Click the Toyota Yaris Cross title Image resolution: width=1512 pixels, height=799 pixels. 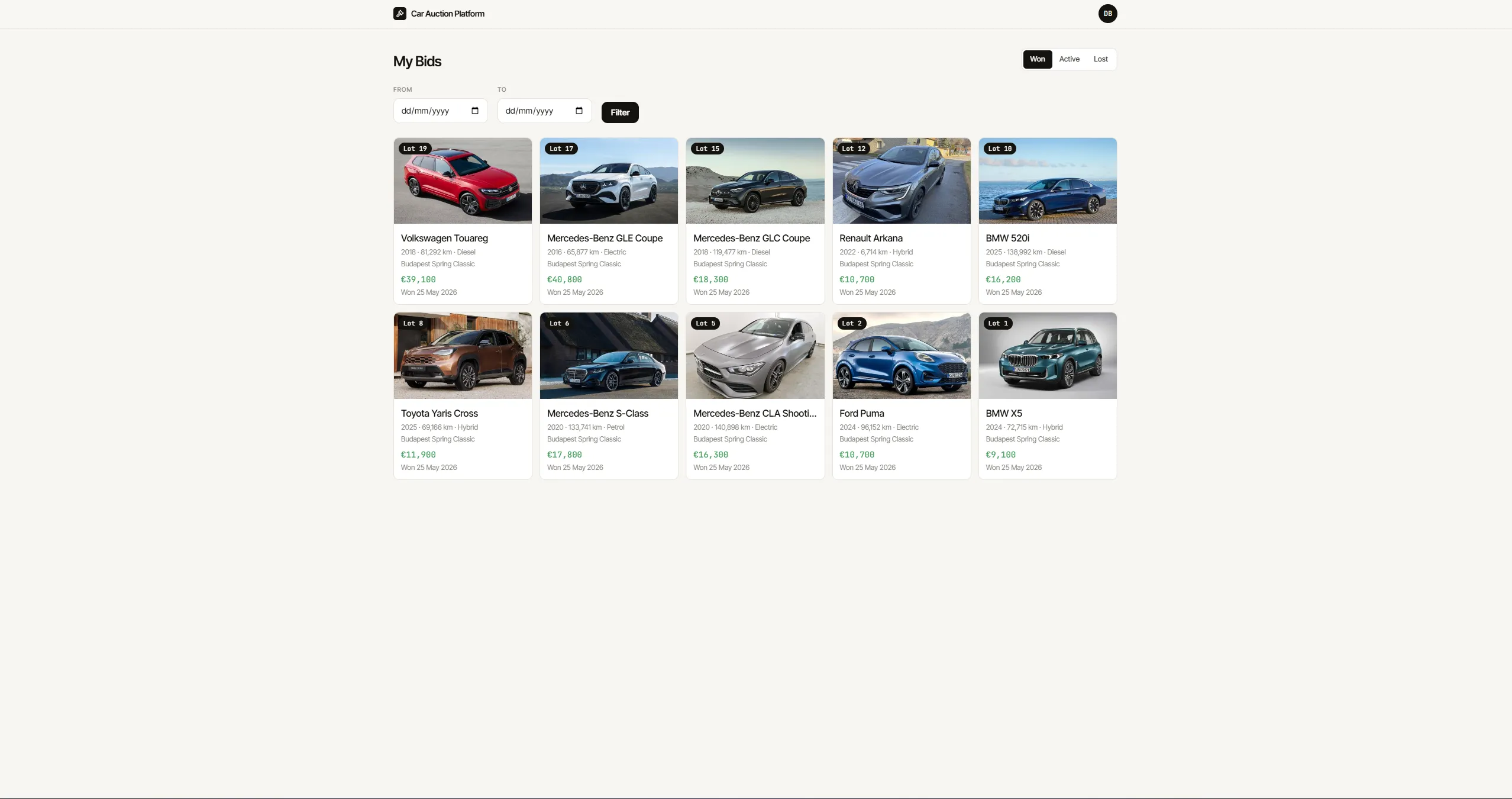pyautogui.click(x=440, y=413)
